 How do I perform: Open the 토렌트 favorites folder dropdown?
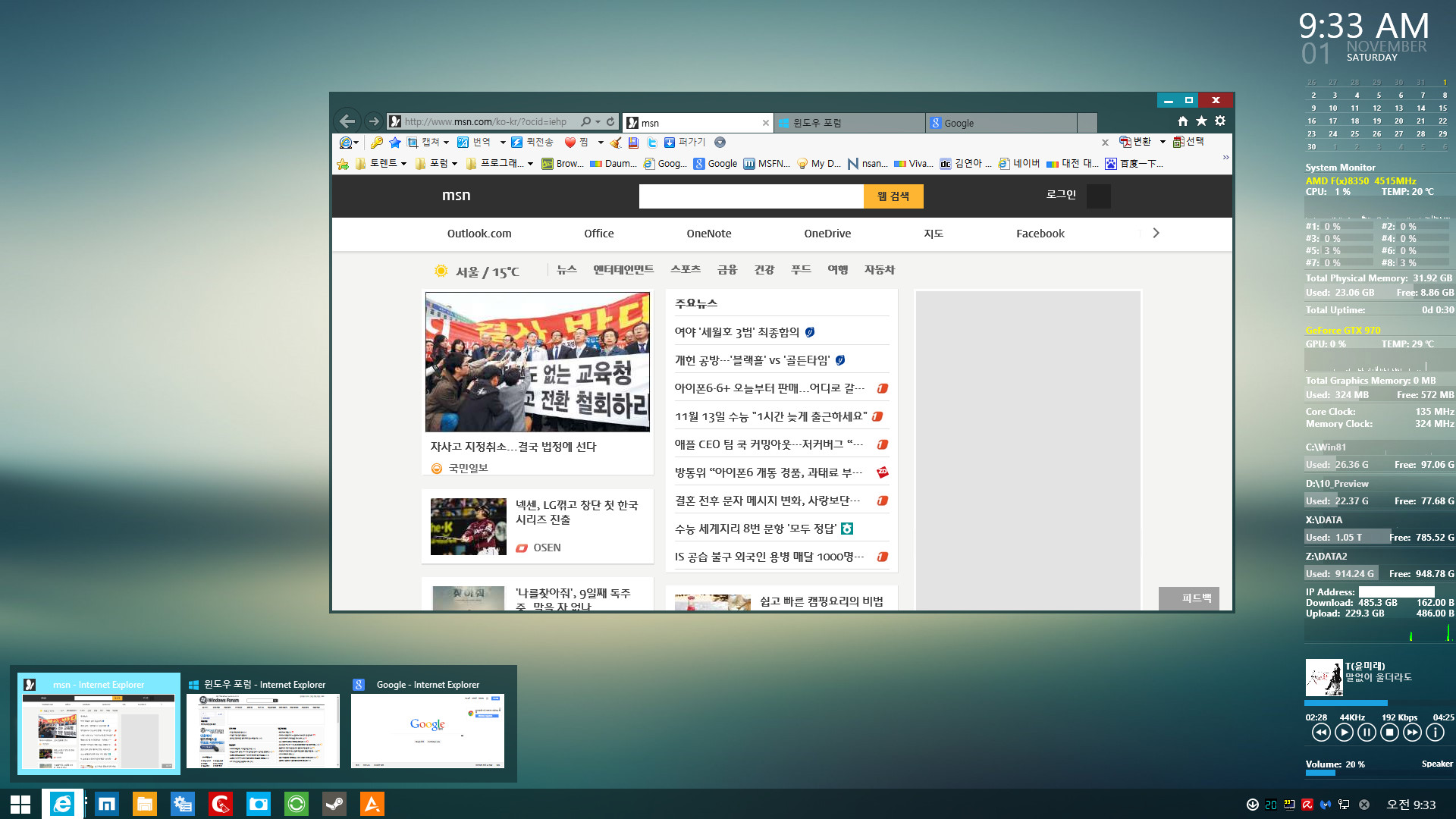coord(381,163)
